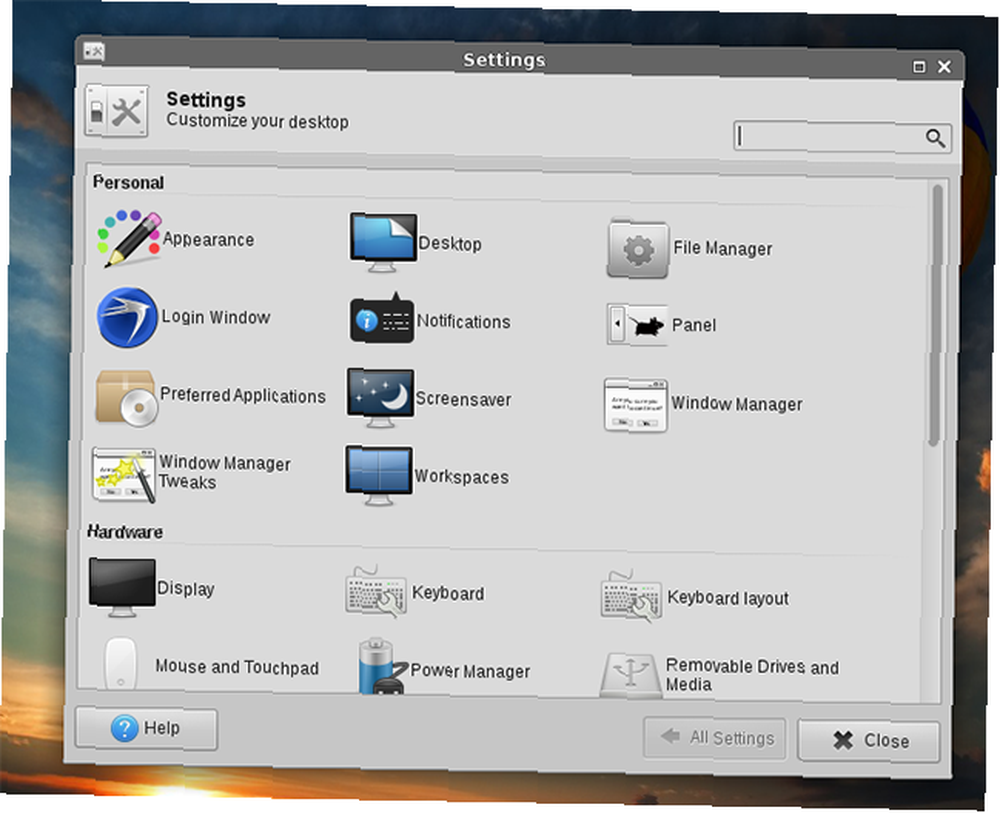The height and width of the screenshot is (813, 1000).
Task: Click the 'Appearance' label
Action: point(209,239)
